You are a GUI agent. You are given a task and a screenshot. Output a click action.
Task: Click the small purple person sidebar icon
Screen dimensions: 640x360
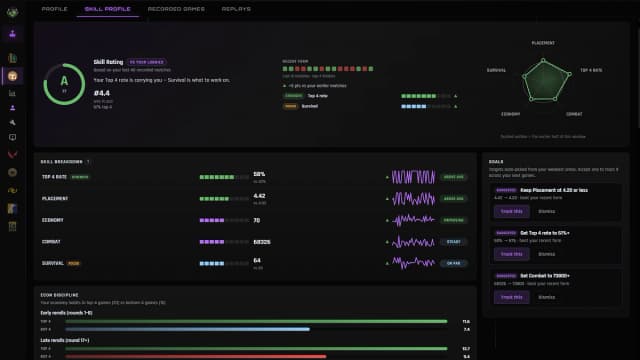[13, 108]
